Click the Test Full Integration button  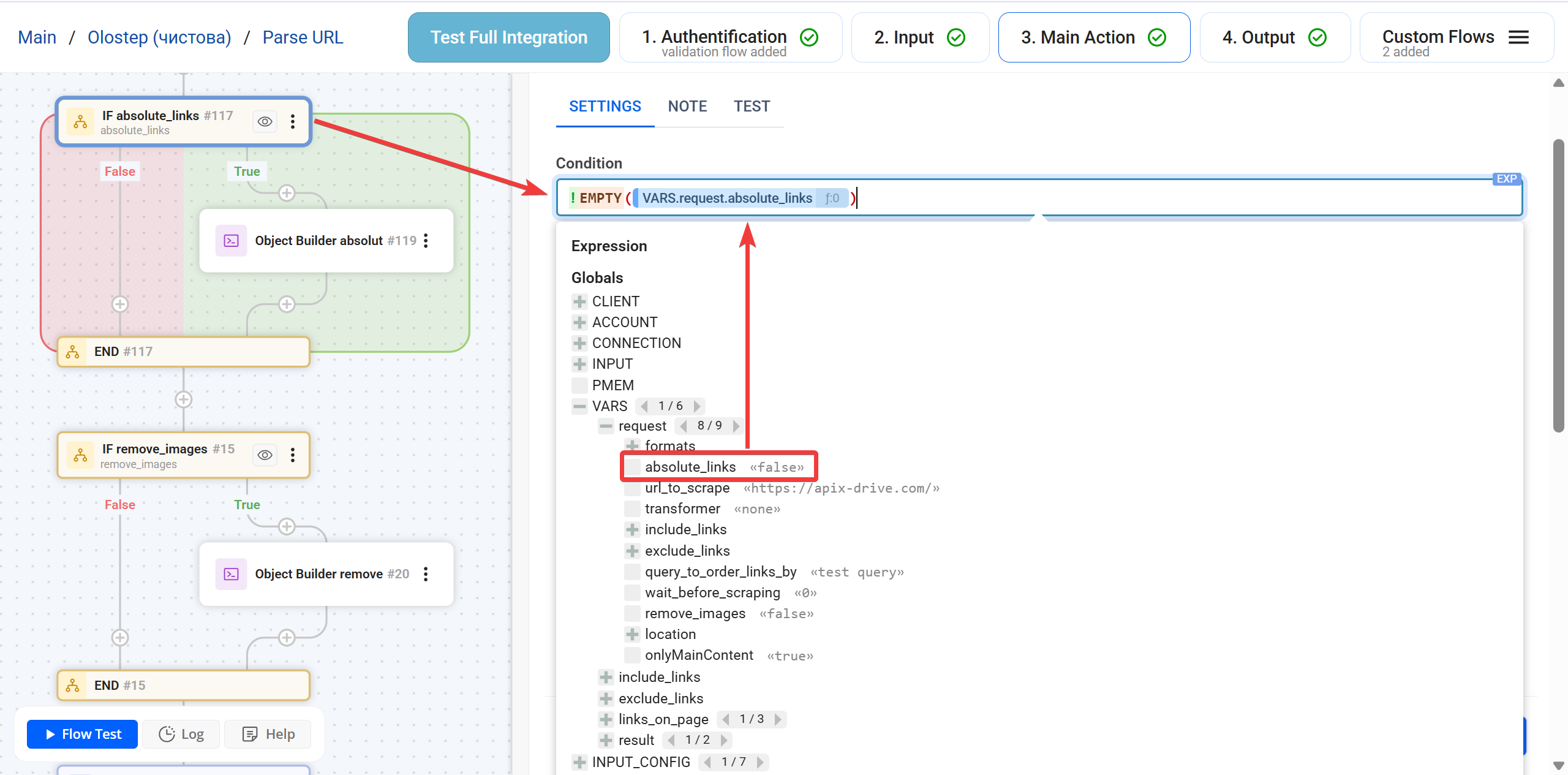508,37
